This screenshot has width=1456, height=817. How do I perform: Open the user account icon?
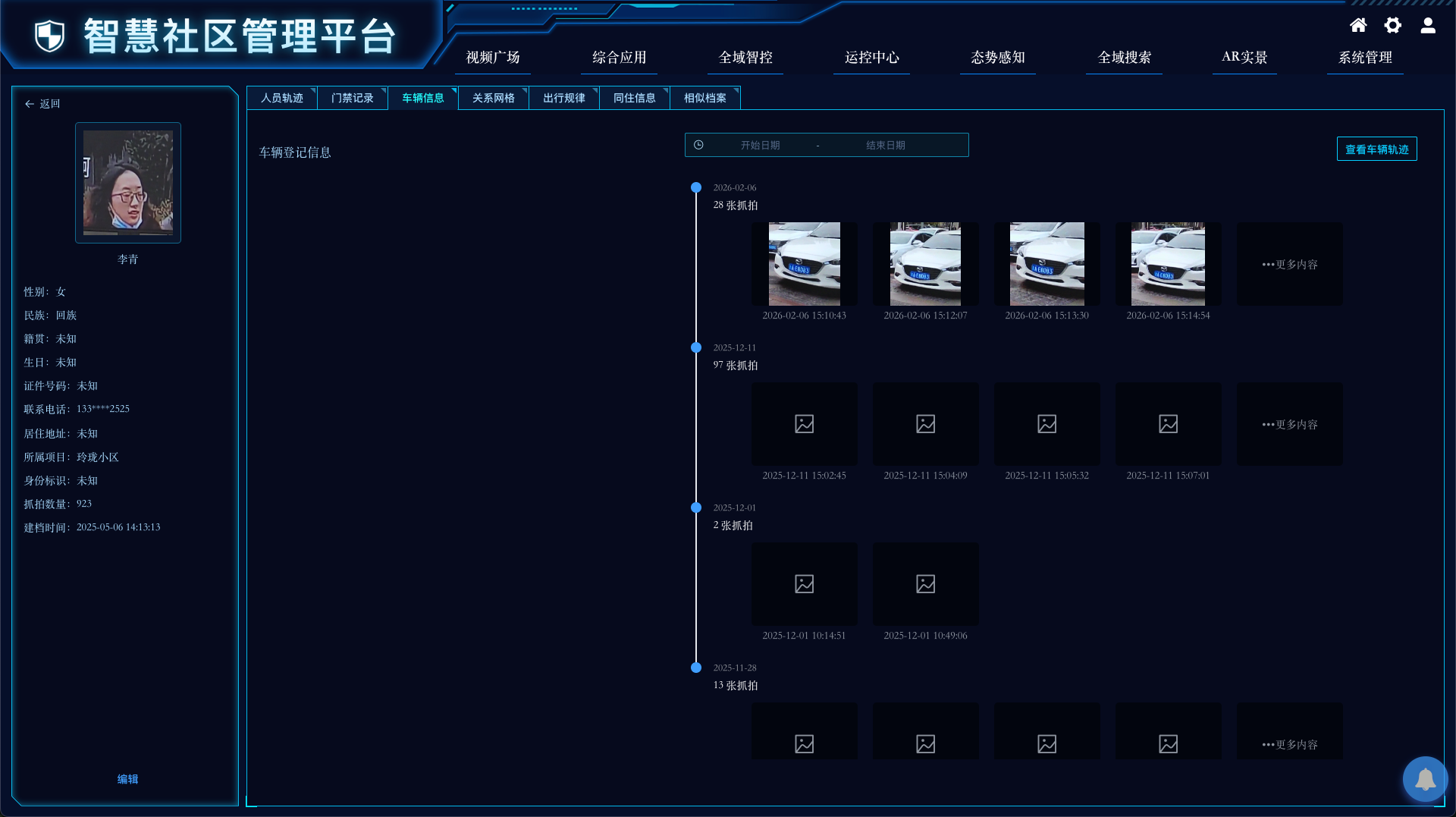tap(1428, 26)
